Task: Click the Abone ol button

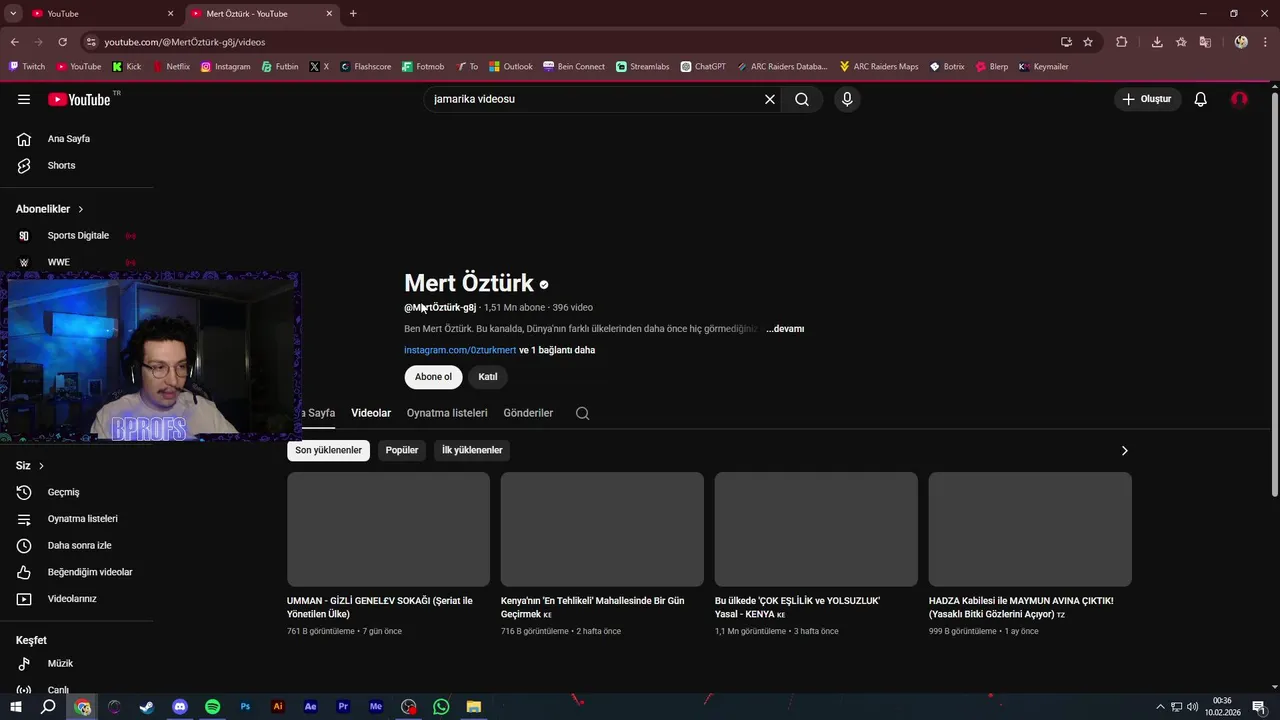Action: coord(433,377)
